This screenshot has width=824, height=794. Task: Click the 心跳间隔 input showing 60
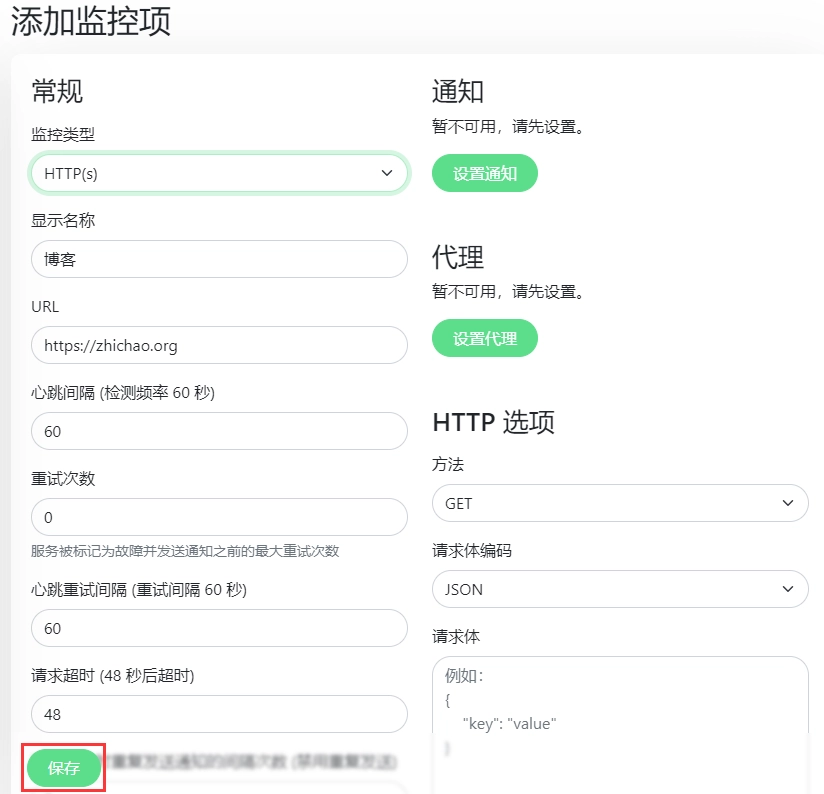click(x=219, y=431)
